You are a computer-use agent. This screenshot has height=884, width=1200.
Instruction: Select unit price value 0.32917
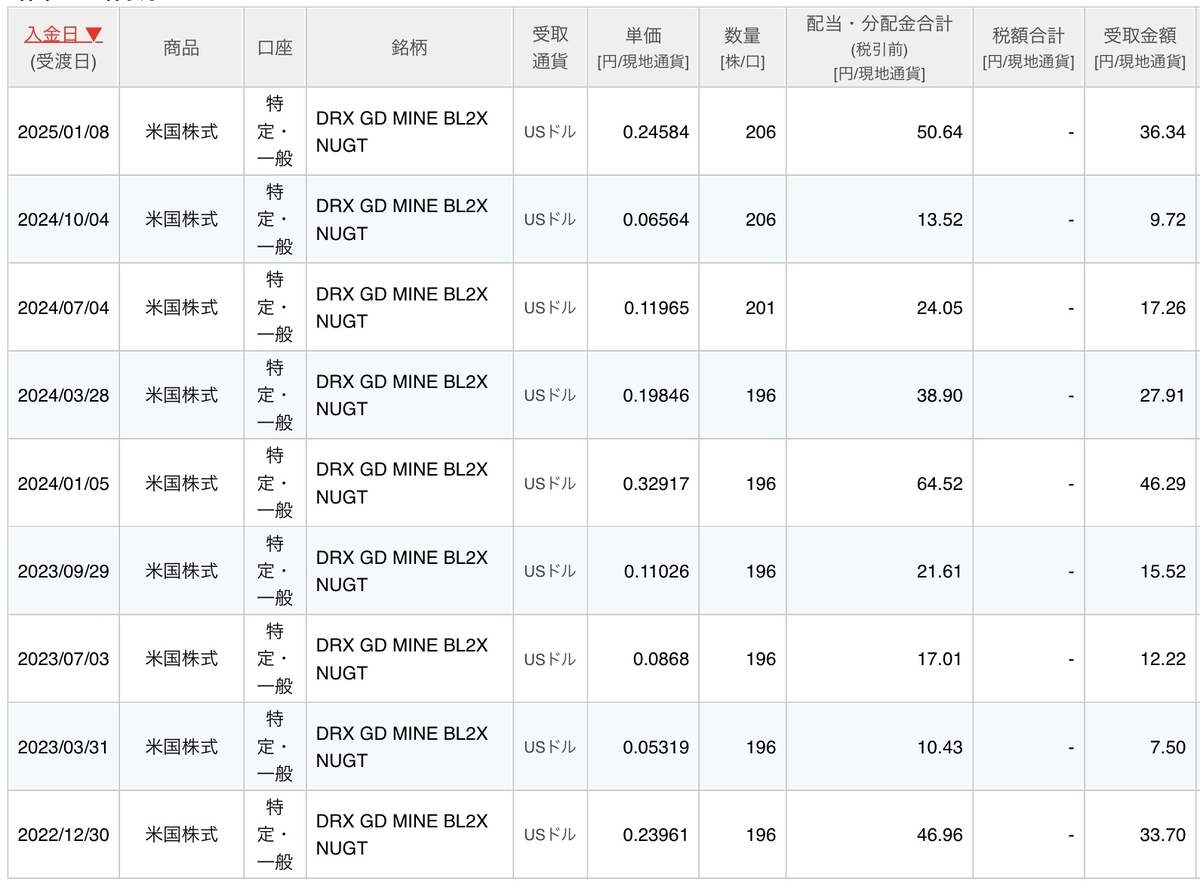(656, 484)
